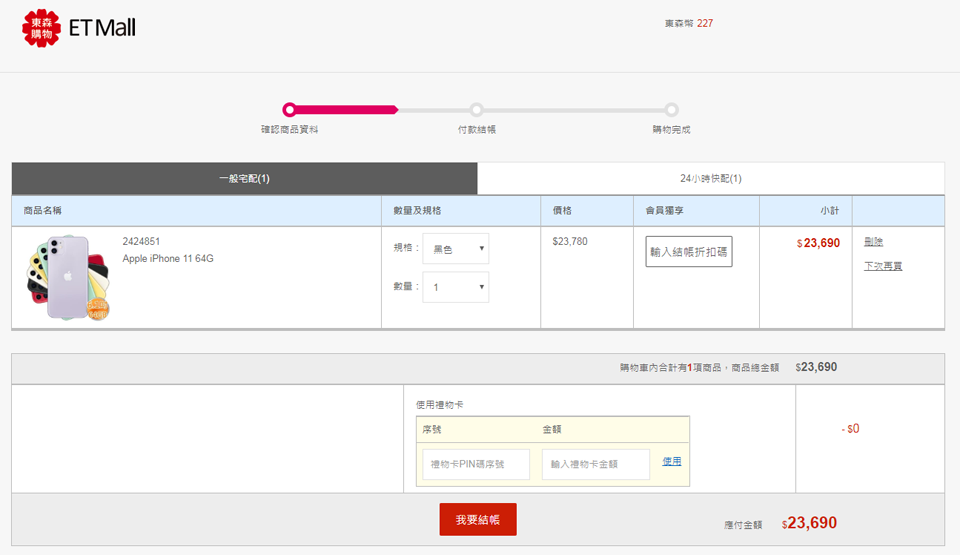Open the 規格 color dropdown showing 黑色
This screenshot has height=555, width=960.
(x=455, y=249)
